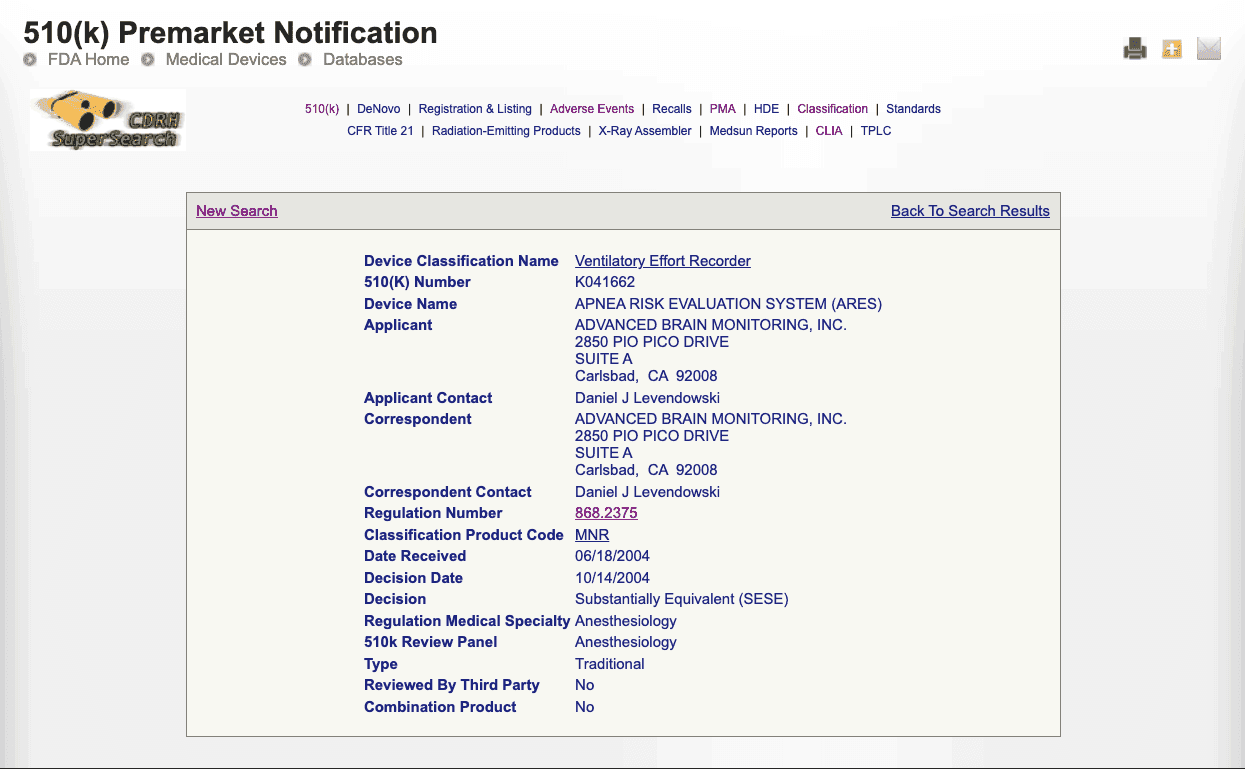Open the 510(k) database link
1245x769 pixels.
click(322, 109)
